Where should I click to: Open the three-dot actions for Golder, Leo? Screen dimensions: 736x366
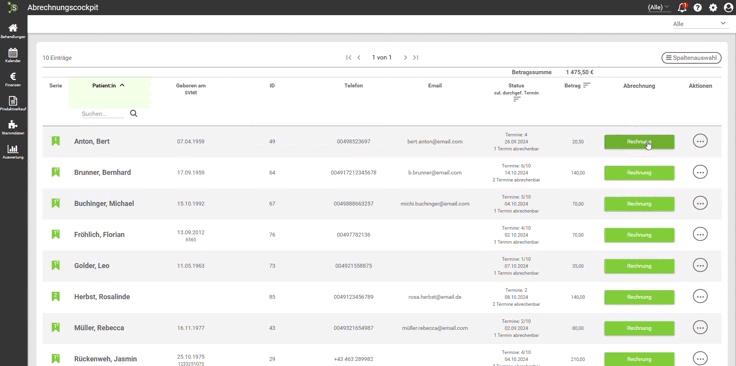[x=700, y=266]
